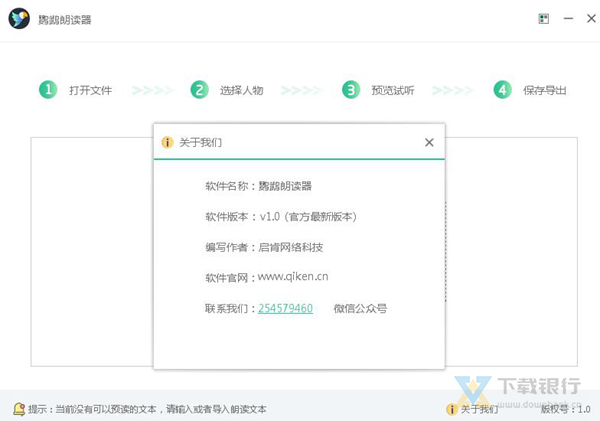The image size is (600, 421).
Task: Click the 选择人物 step label
Action: [x=241, y=90]
